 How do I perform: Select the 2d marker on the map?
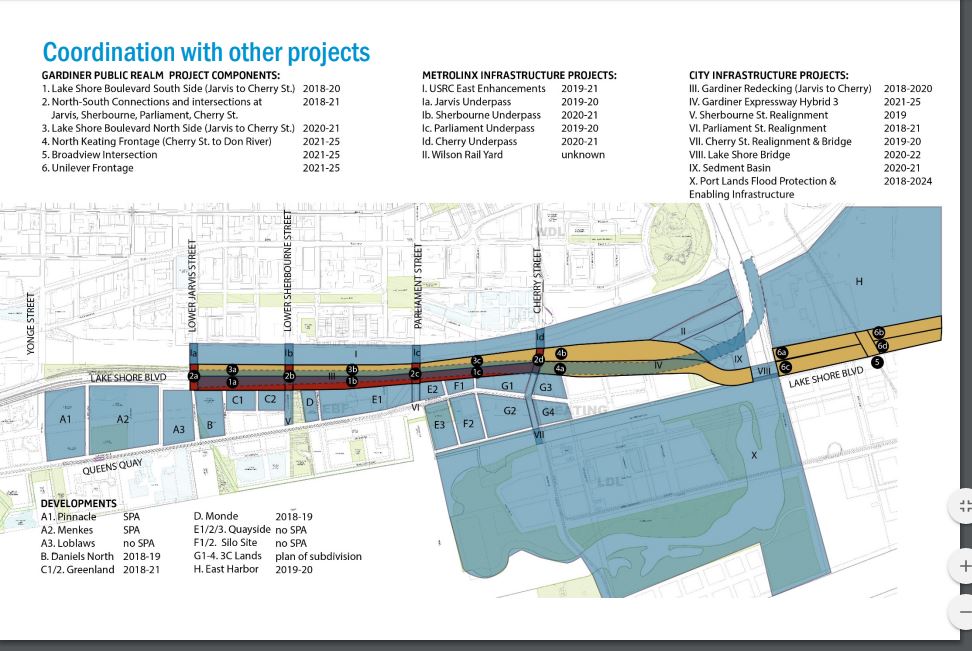point(537,358)
